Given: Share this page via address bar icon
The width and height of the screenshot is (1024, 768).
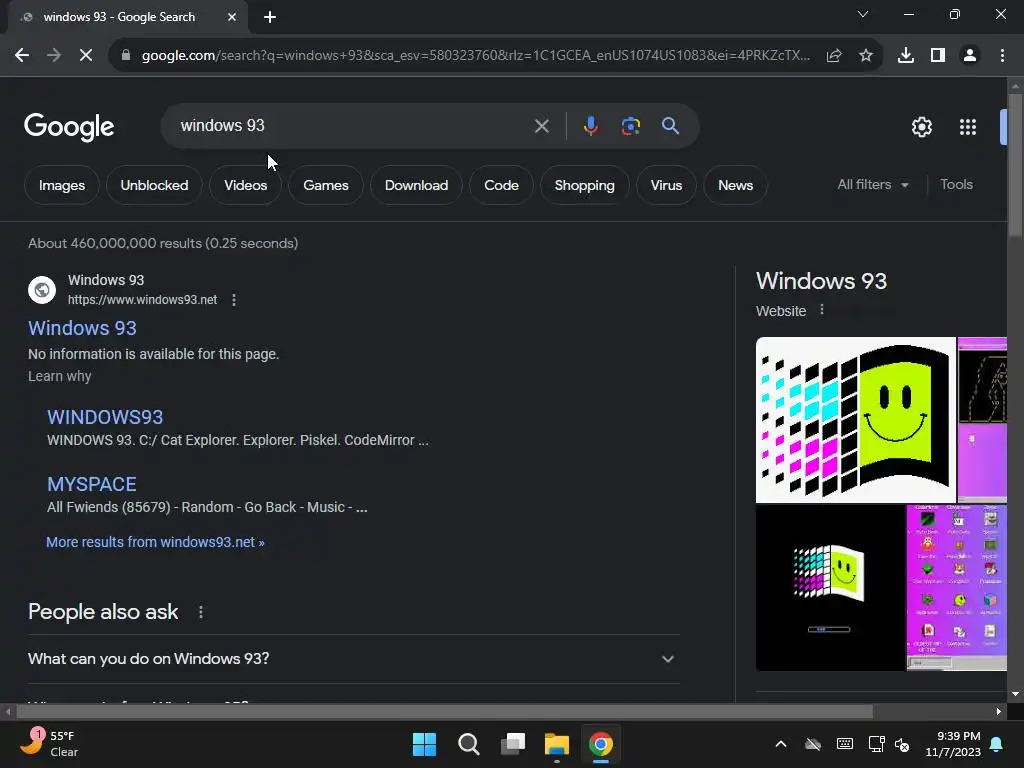Looking at the screenshot, I should click(834, 56).
